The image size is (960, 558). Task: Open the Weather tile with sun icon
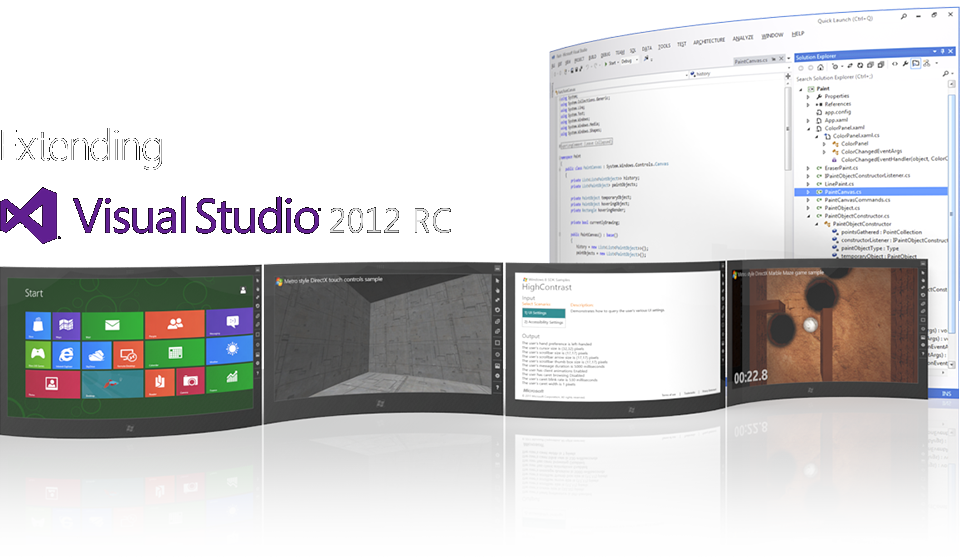tap(232, 350)
